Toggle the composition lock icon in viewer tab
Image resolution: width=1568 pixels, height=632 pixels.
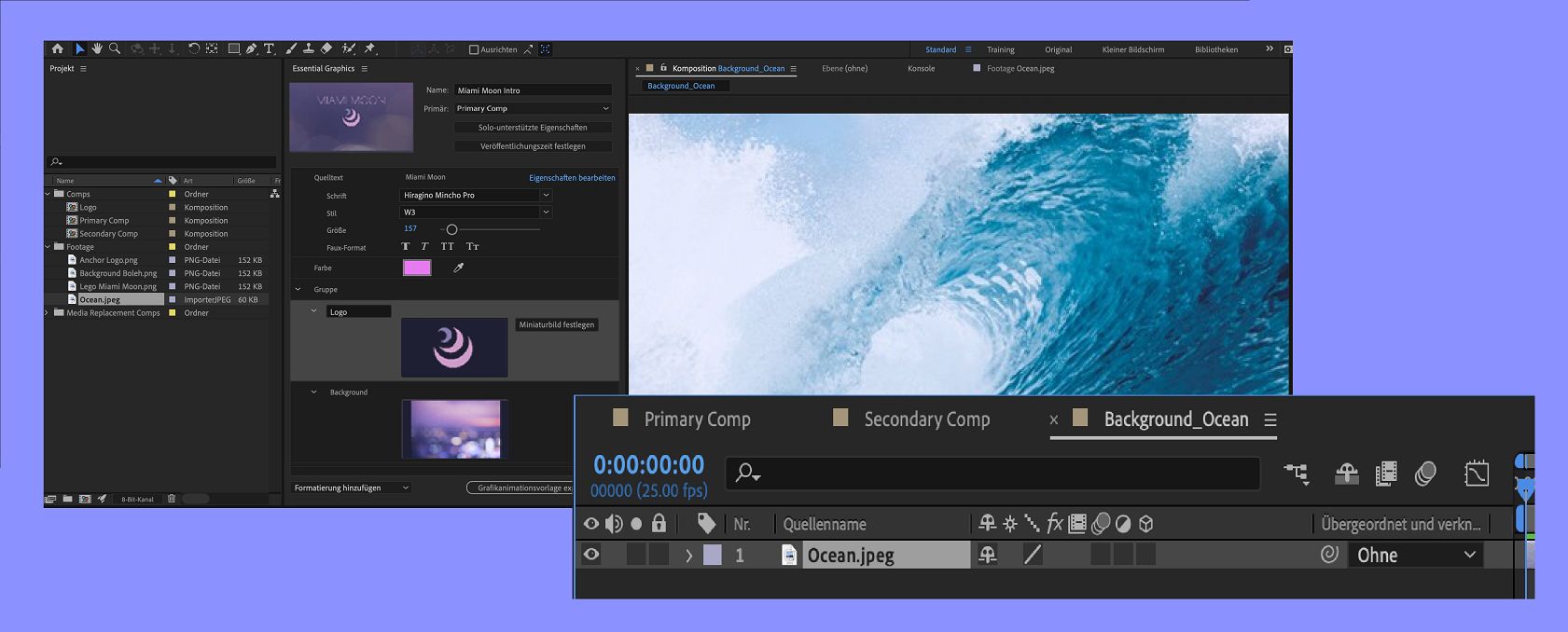click(663, 68)
